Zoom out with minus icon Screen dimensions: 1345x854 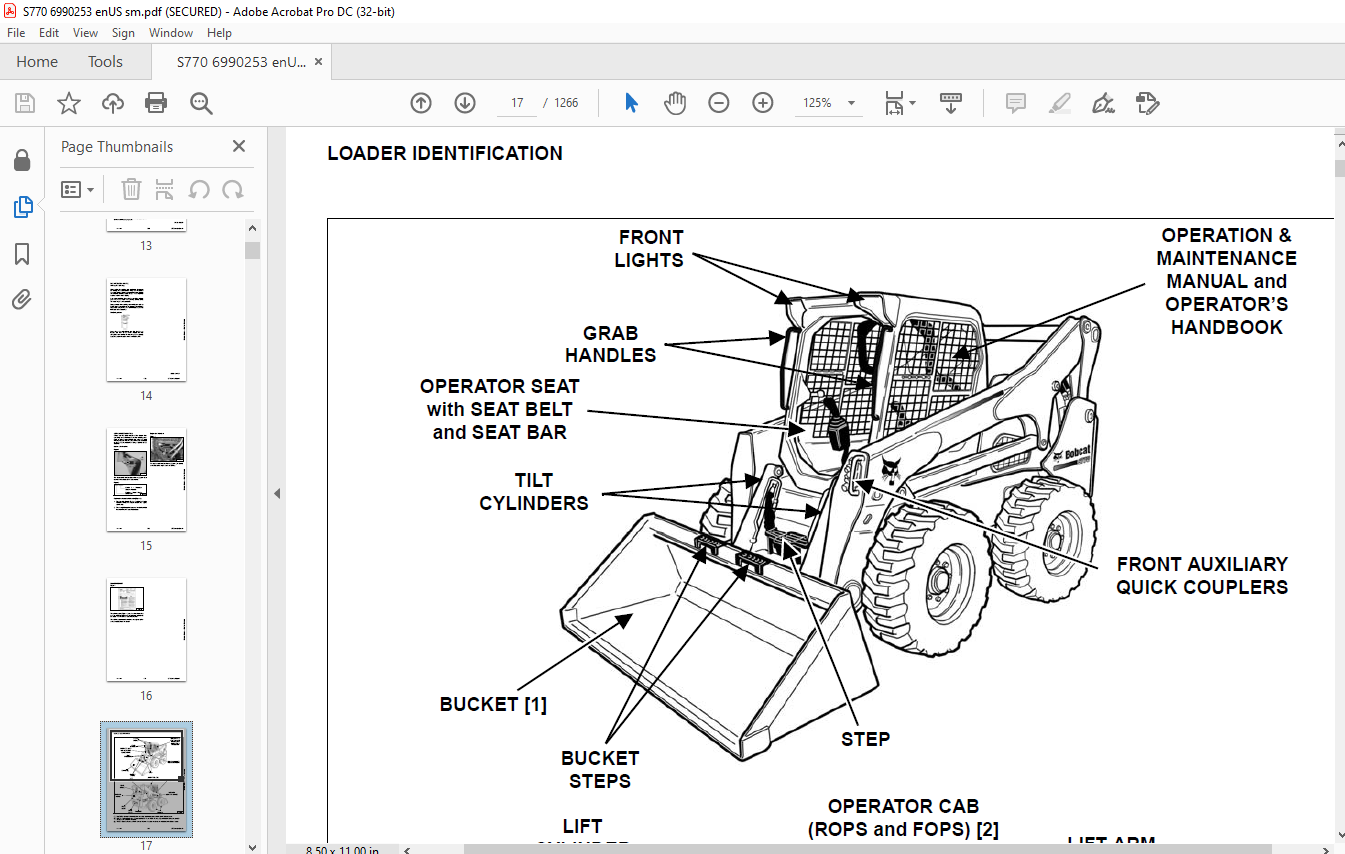point(719,103)
